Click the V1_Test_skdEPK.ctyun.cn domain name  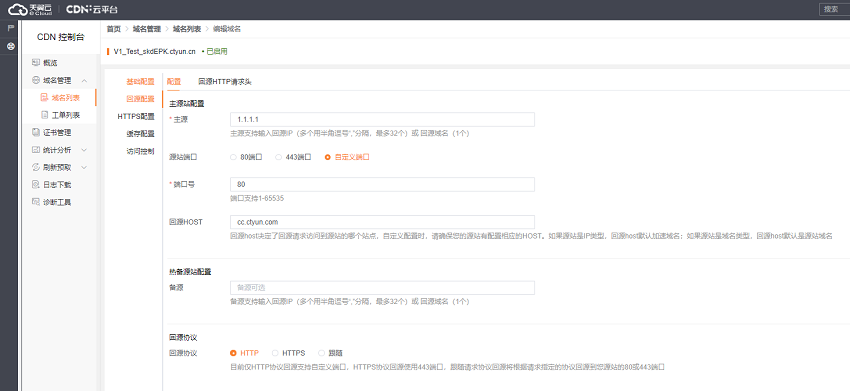click(x=154, y=52)
